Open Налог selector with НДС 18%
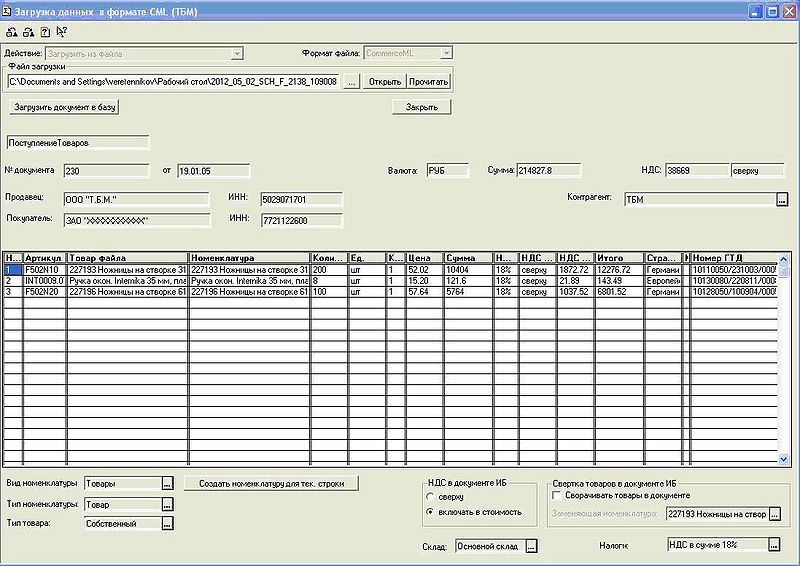Viewport: 800px width, 566px height. point(773,545)
